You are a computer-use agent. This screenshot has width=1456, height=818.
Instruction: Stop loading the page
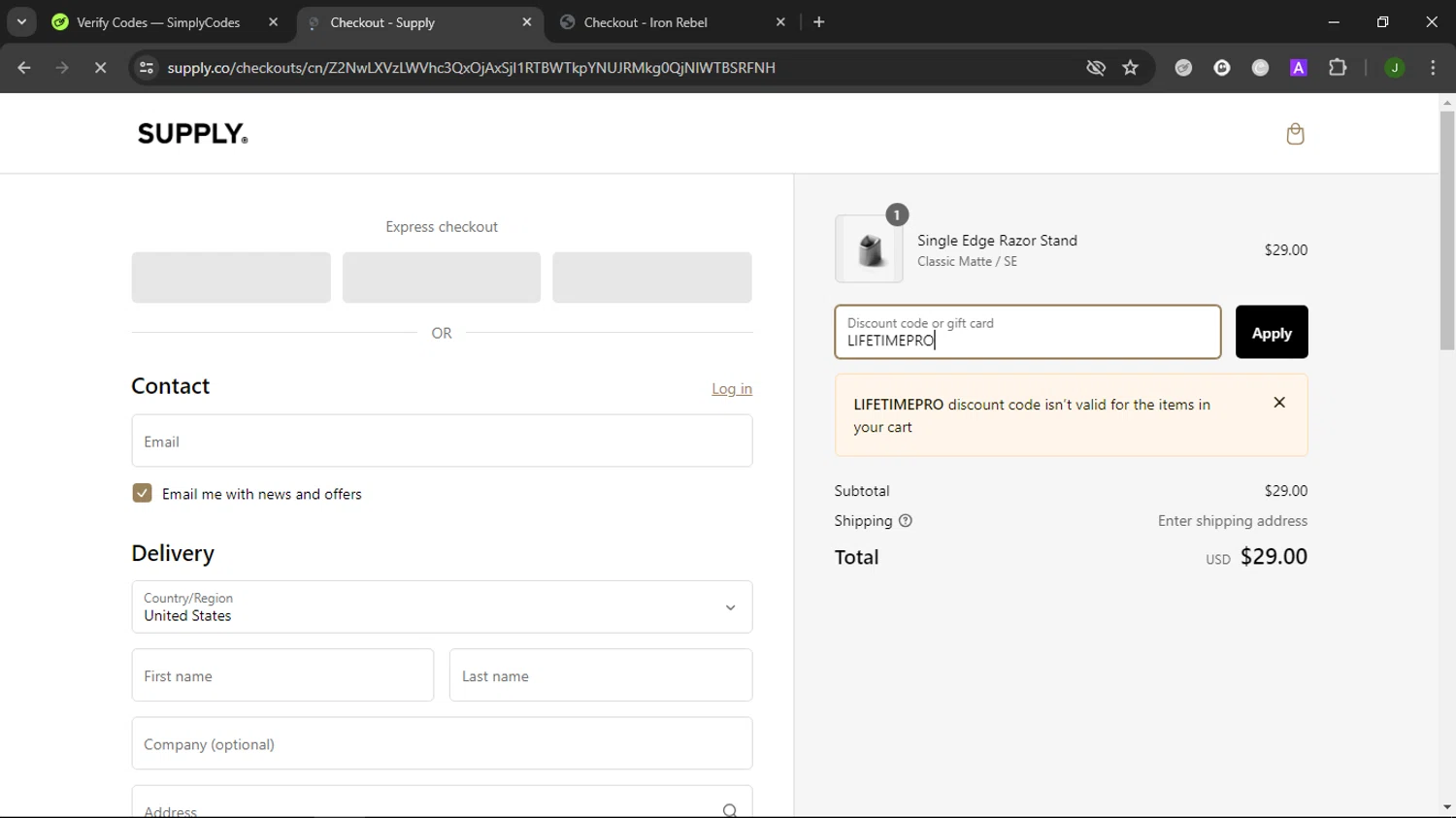click(100, 68)
